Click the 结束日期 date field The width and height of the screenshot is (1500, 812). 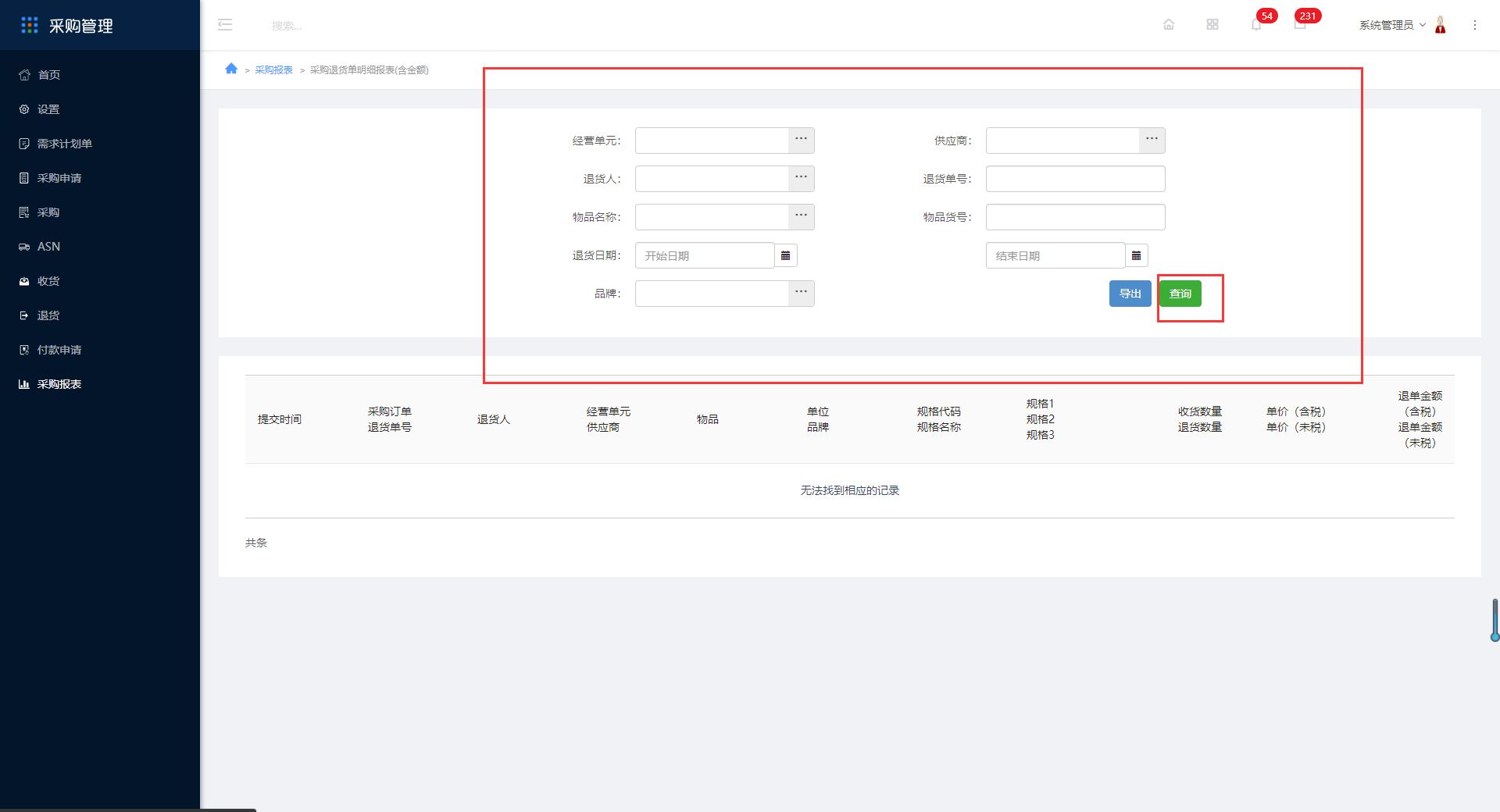(1055, 255)
